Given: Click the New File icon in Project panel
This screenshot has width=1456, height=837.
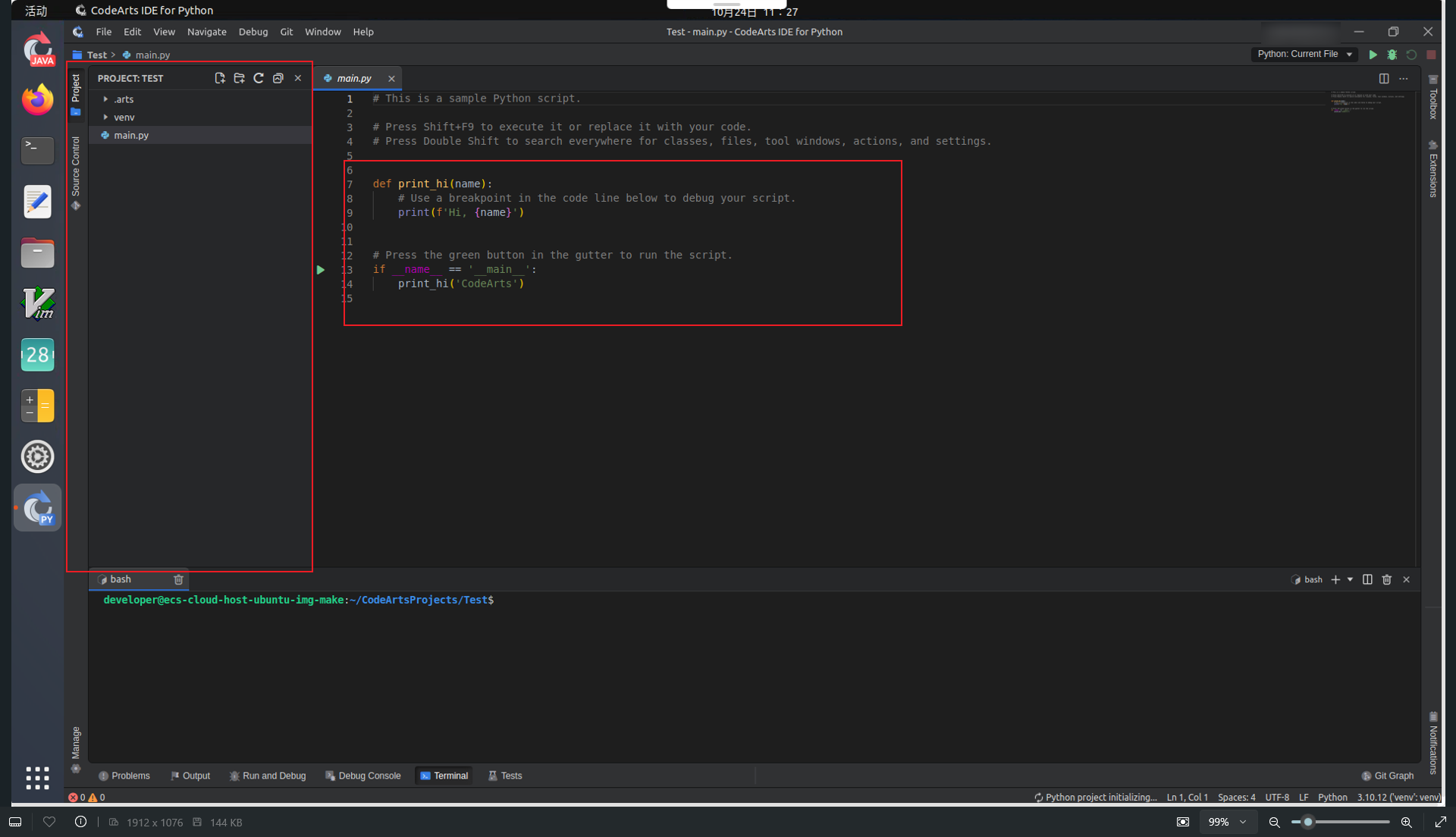Looking at the screenshot, I should 220,78.
